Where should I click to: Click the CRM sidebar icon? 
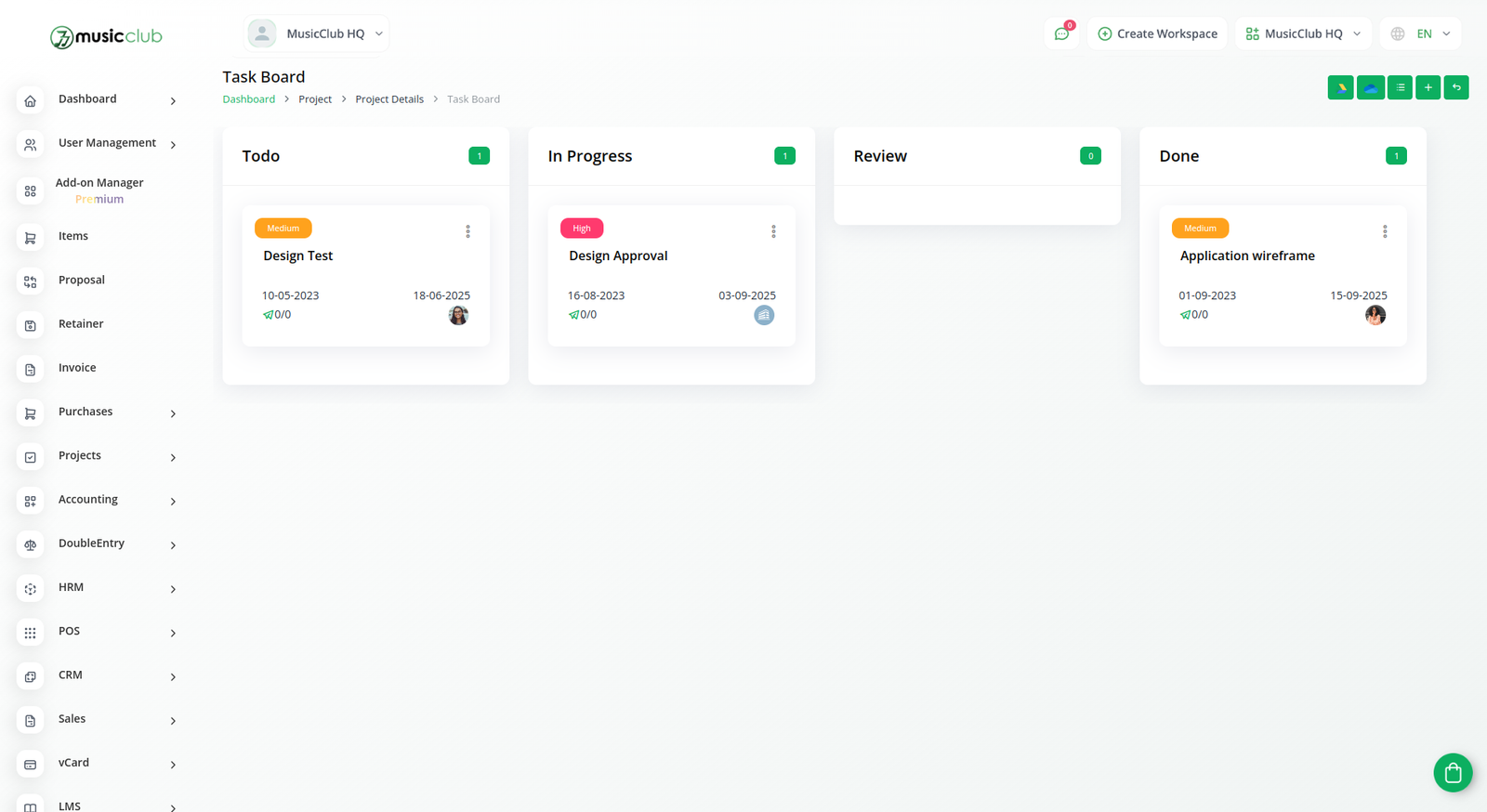(30, 676)
